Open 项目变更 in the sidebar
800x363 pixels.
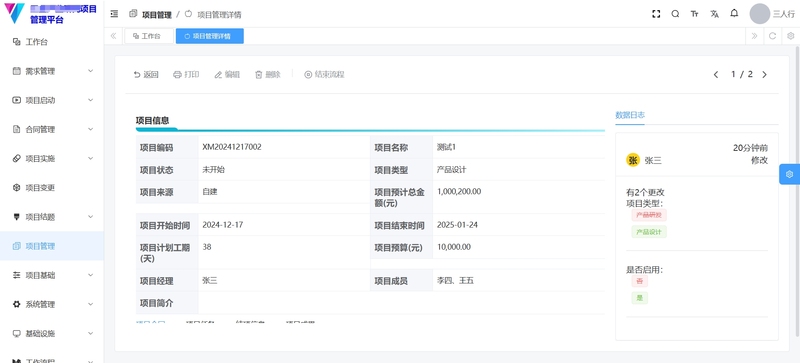point(52,187)
